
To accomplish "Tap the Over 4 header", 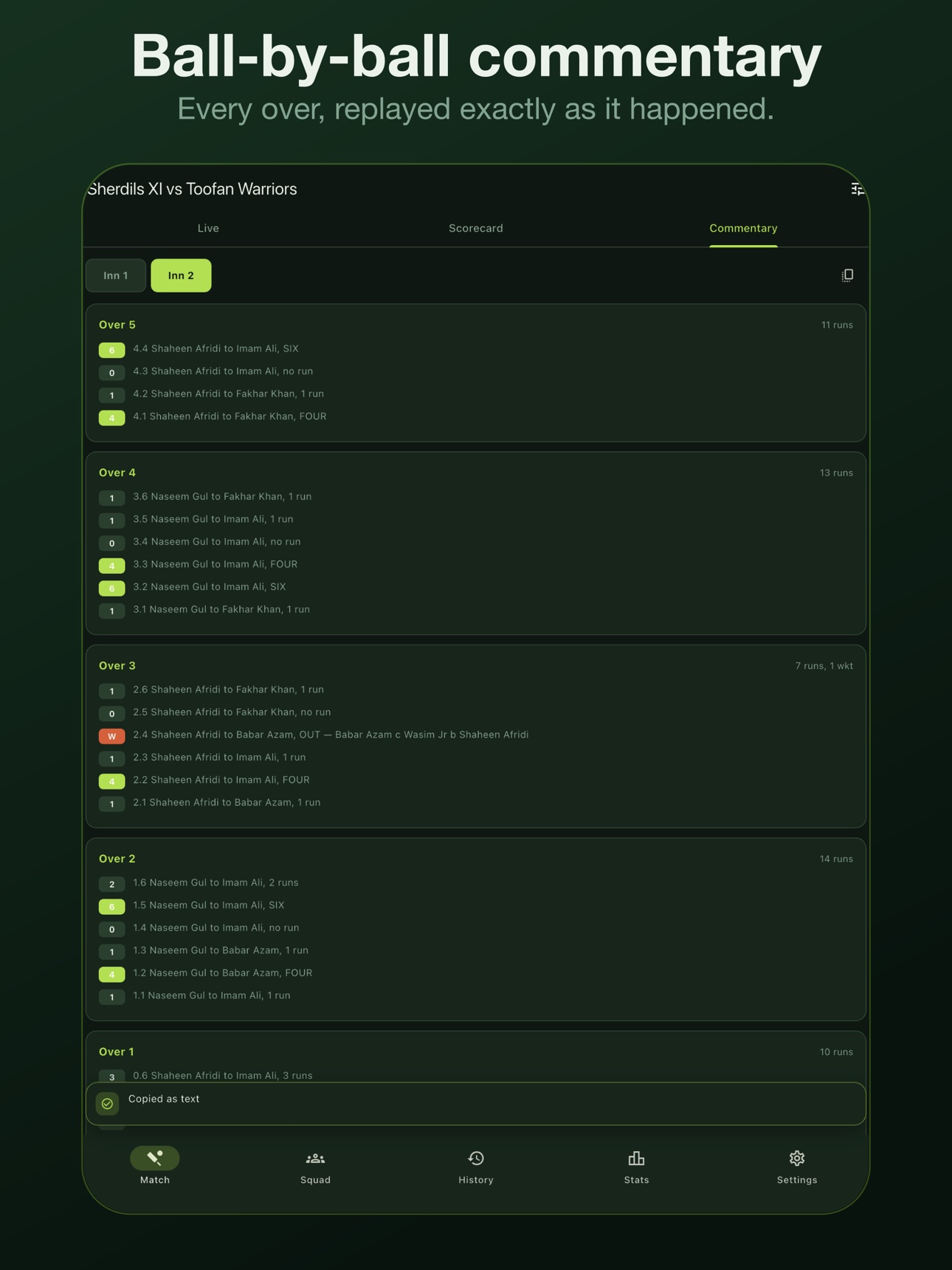I will click(117, 473).
